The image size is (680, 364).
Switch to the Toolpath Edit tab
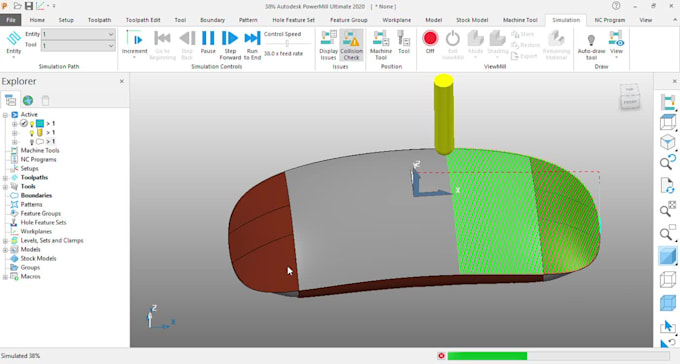(x=143, y=20)
